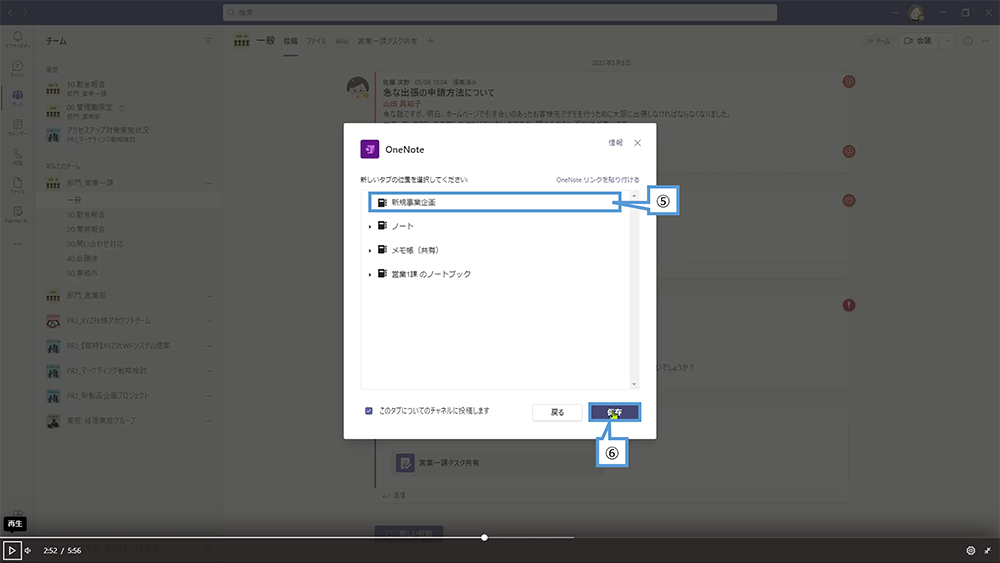This screenshot has width=1000, height=563.
Task: Select PRJ_XYZ社様アカウントチーム team
Action: pos(109,321)
